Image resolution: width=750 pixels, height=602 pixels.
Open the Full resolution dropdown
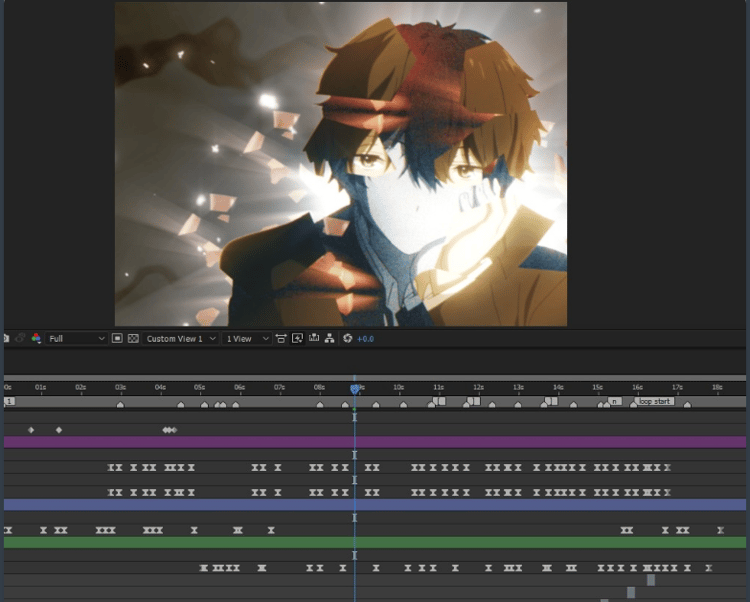click(76, 339)
